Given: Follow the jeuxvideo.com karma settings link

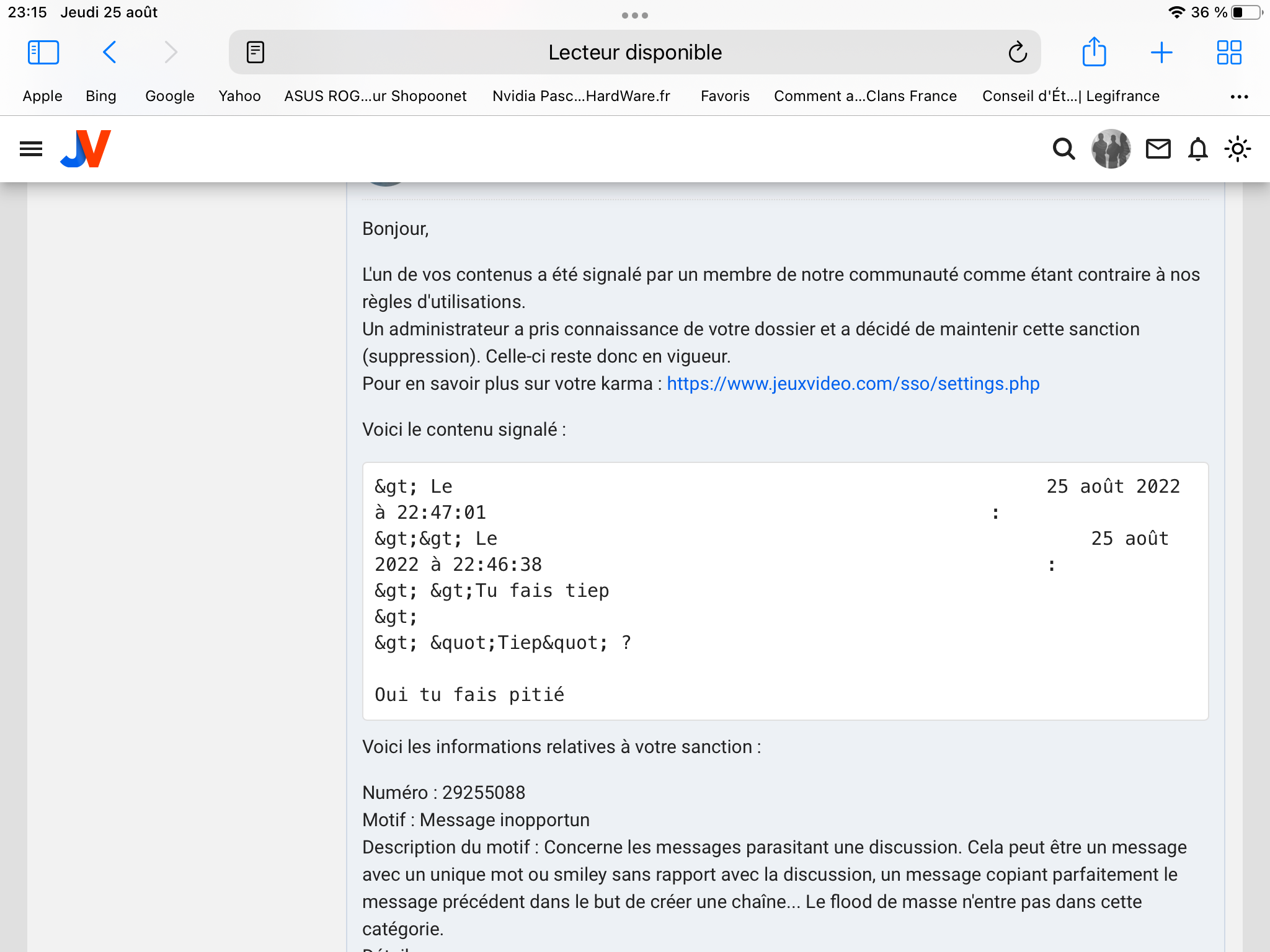Looking at the screenshot, I should click(853, 384).
